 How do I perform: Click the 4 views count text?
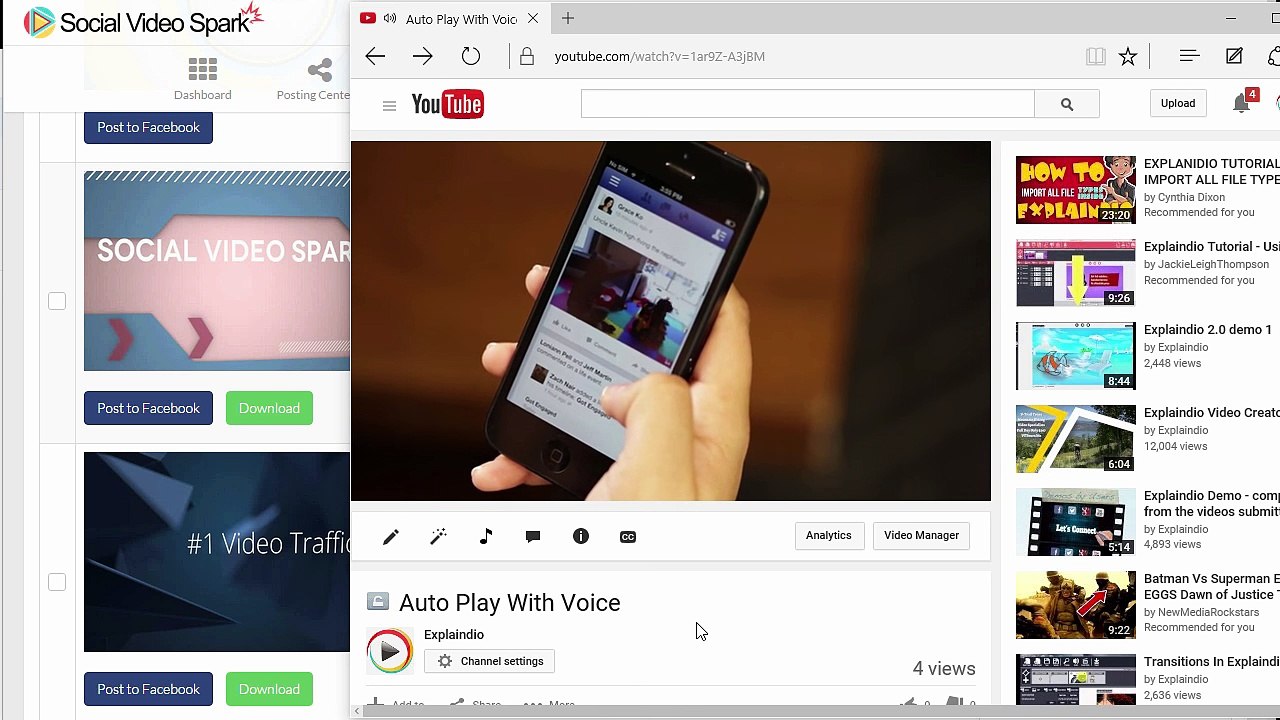pos(944,669)
